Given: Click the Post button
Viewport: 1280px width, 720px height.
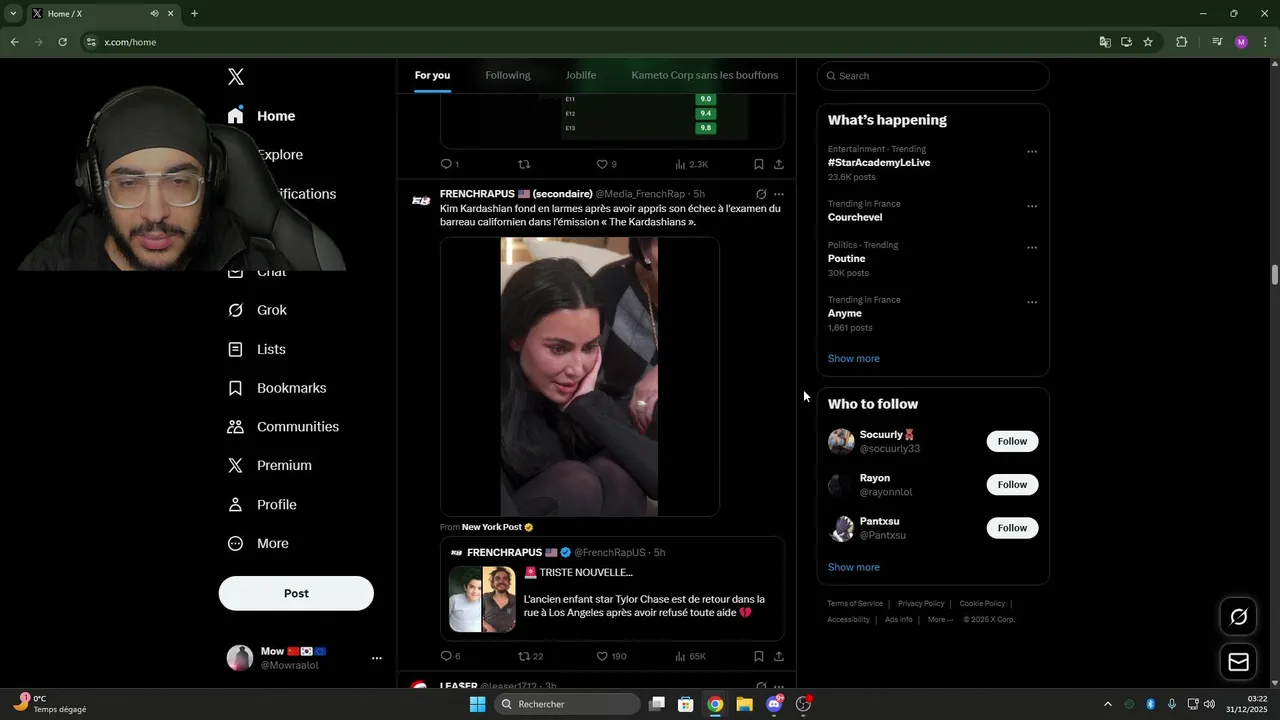Looking at the screenshot, I should point(296,593).
